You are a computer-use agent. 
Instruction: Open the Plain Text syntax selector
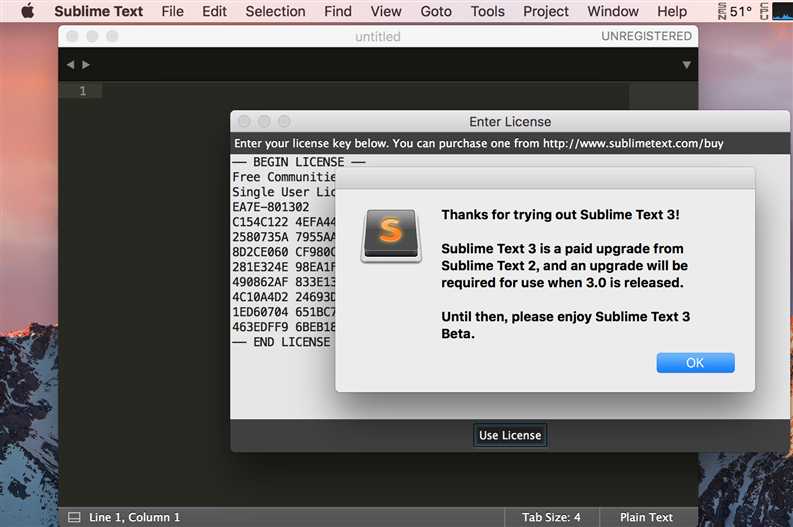646,517
